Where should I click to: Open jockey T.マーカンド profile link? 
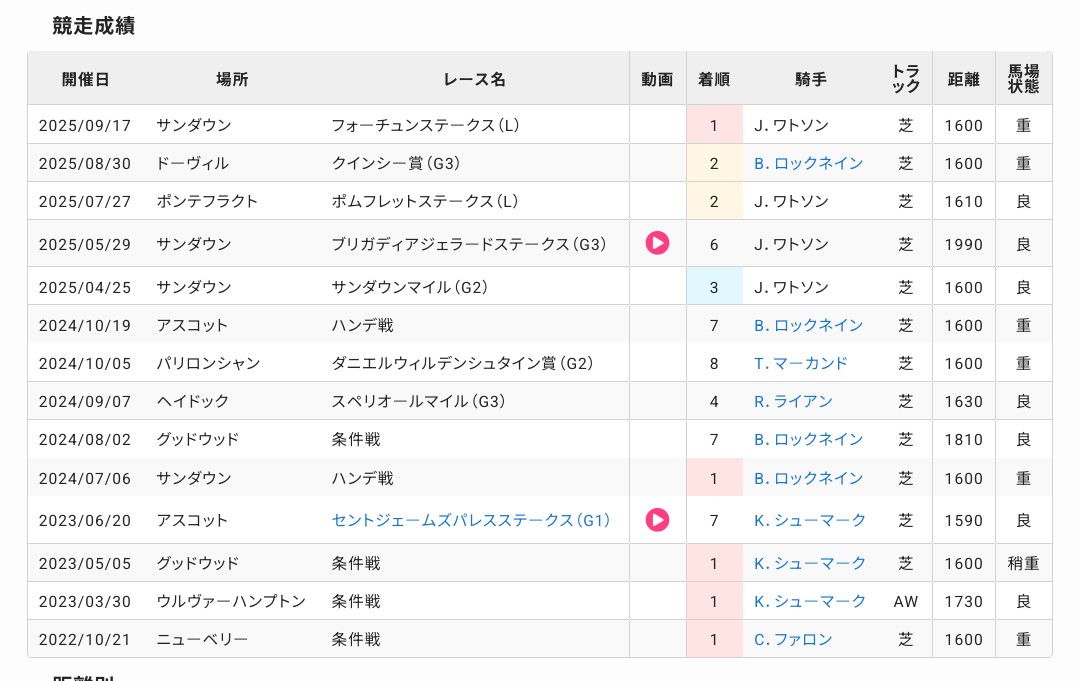tap(800, 363)
